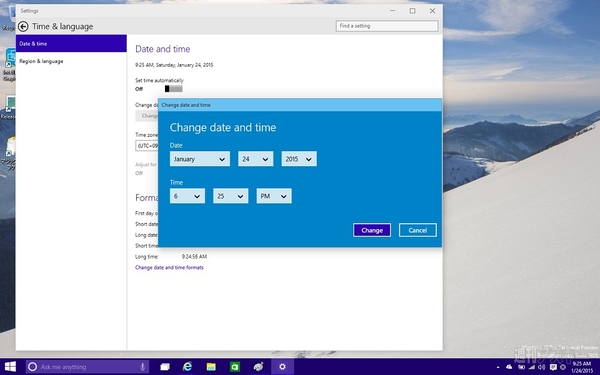The height and width of the screenshot is (375, 600).
Task: Select the Settings gear on taskbar
Action: point(282,367)
